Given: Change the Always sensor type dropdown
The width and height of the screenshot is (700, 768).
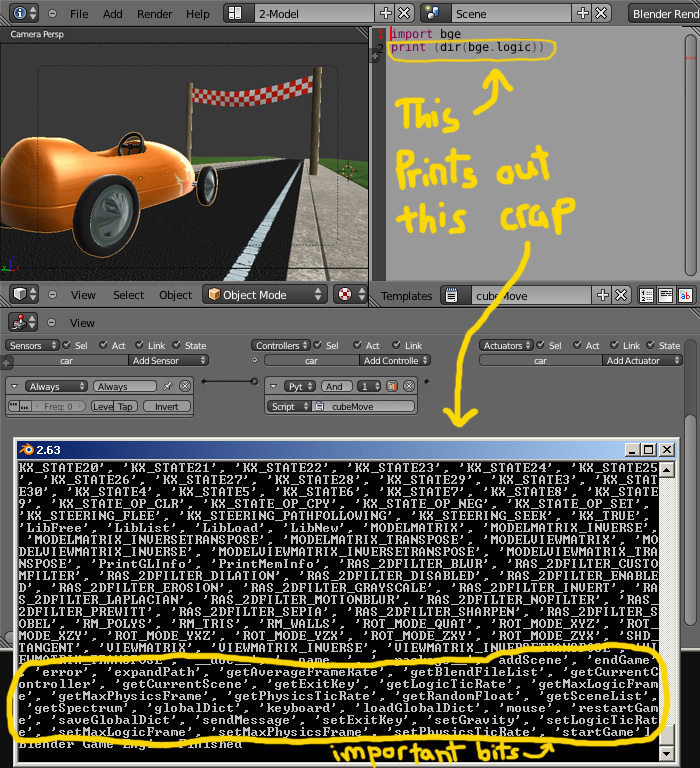Looking at the screenshot, I should tap(56, 386).
